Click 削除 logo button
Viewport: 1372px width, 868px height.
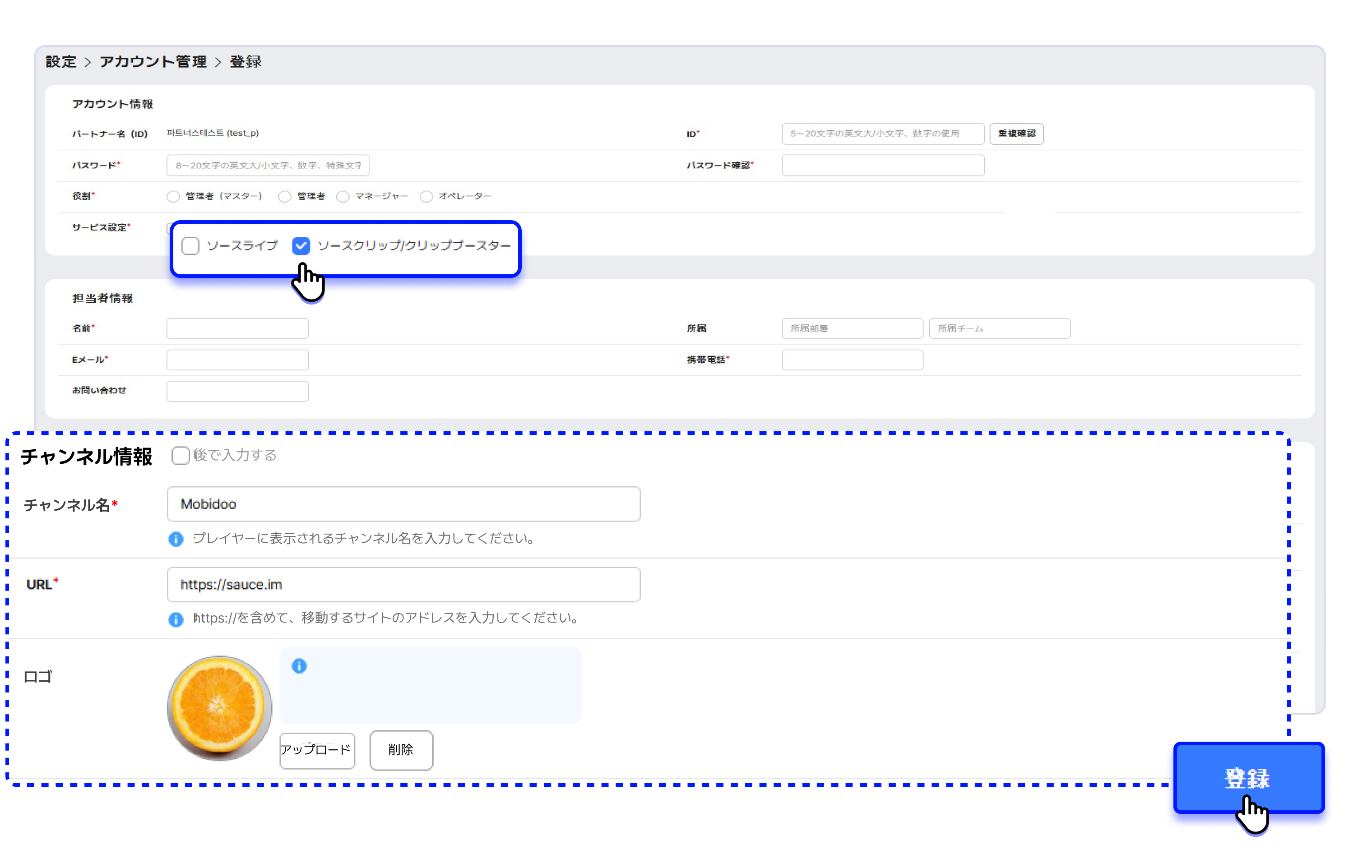[x=401, y=750]
